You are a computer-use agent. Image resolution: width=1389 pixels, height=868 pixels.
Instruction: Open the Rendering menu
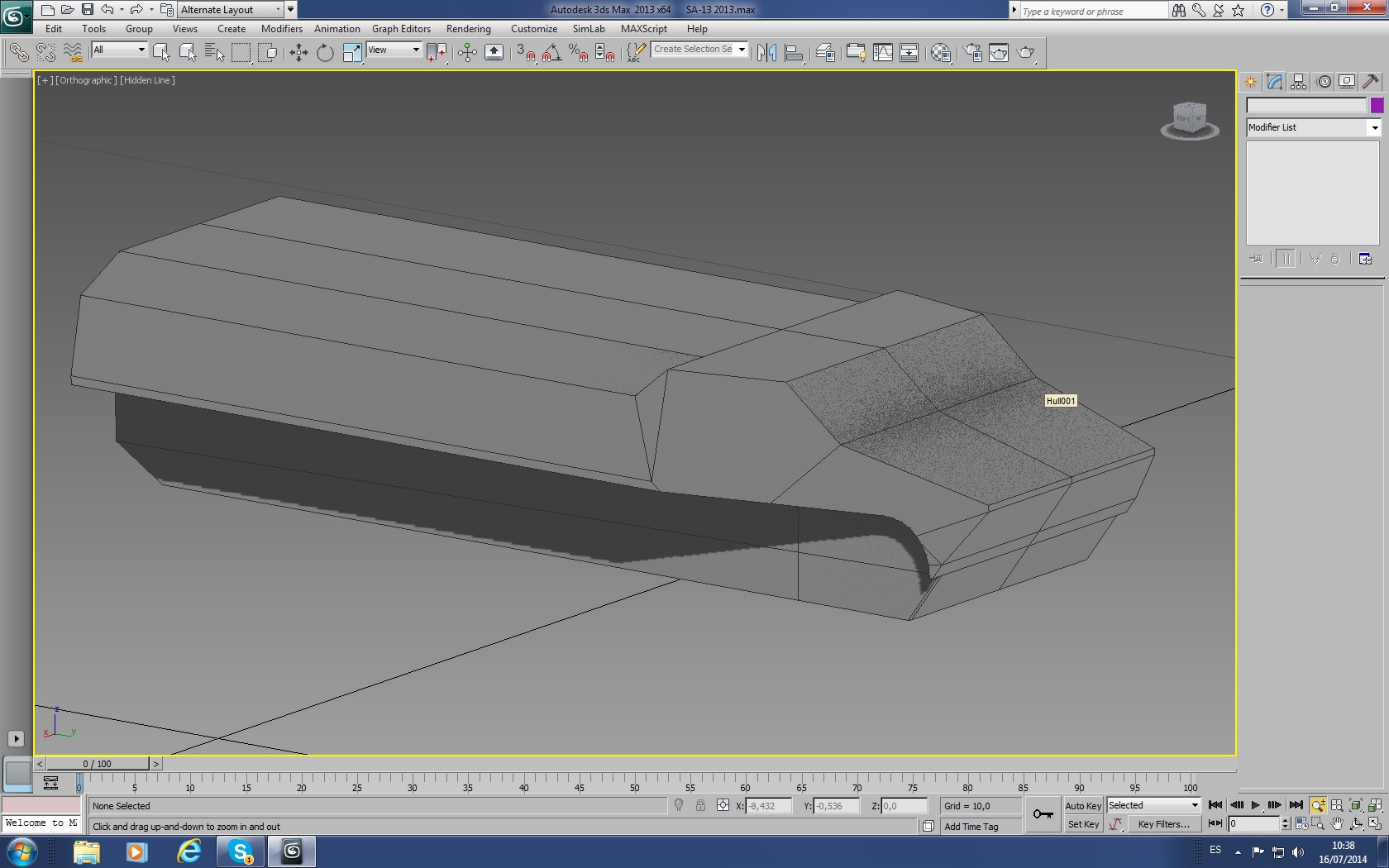tap(468, 29)
